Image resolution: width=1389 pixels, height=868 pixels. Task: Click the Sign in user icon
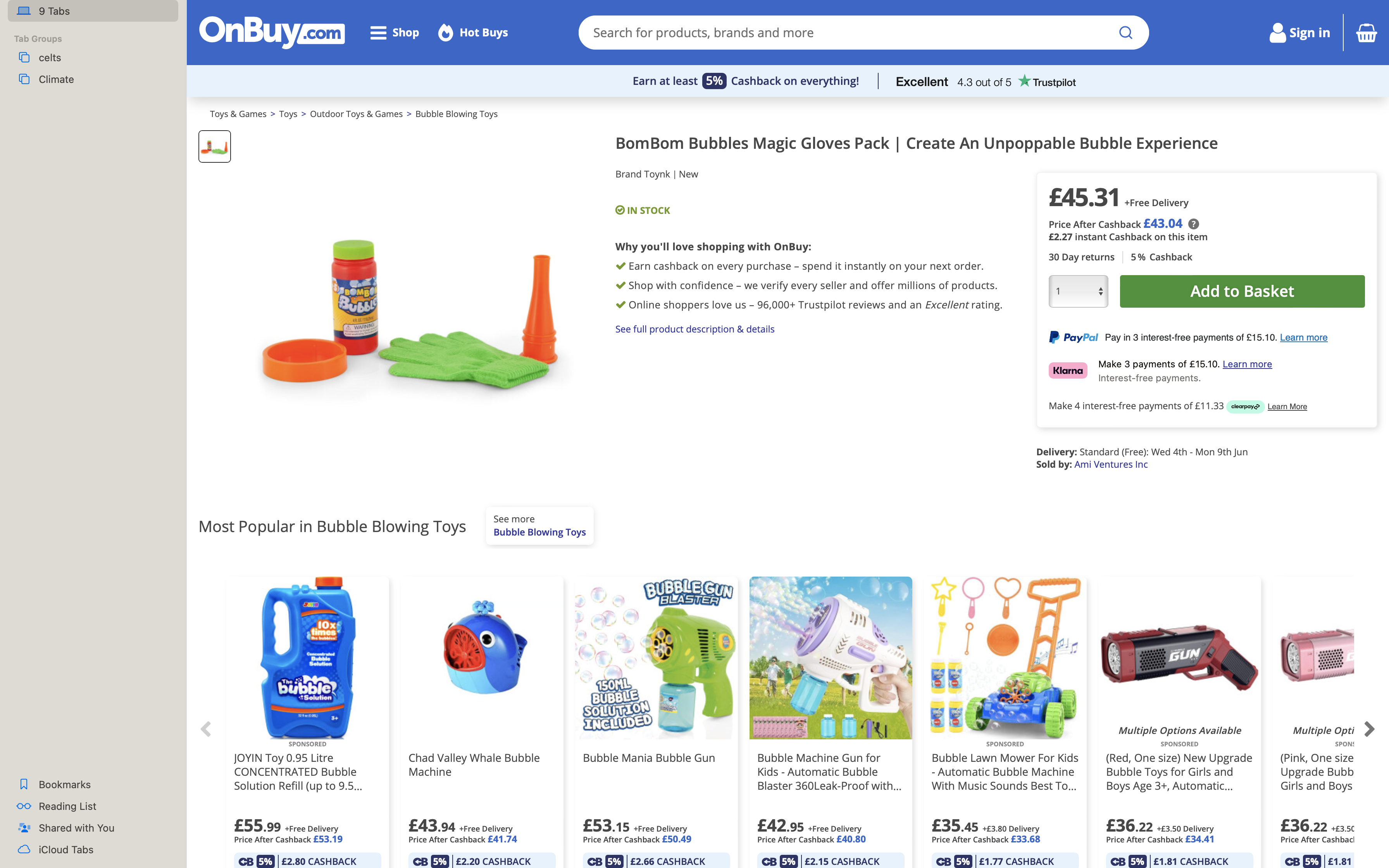click(x=1277, y=33)
